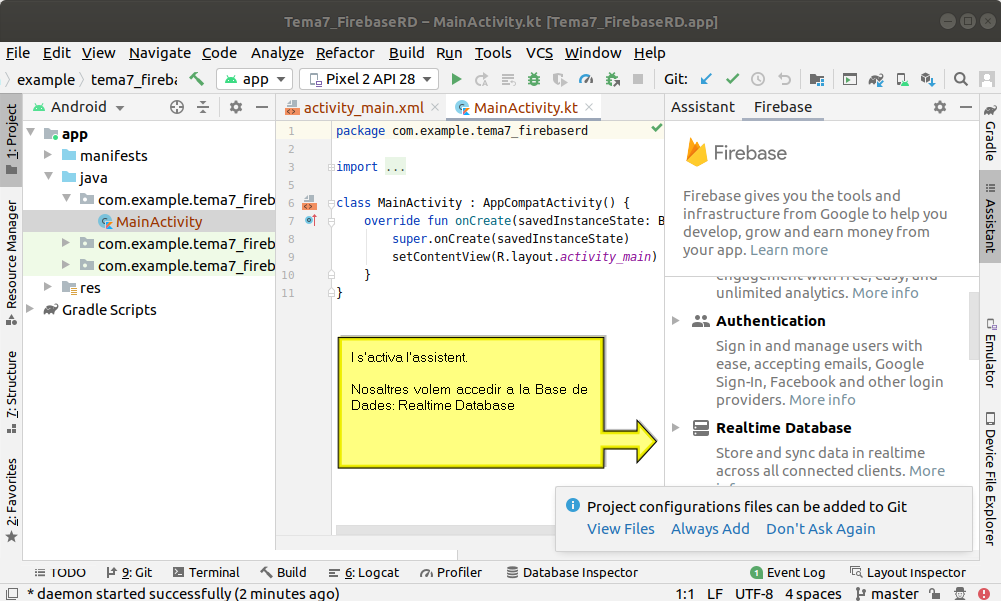Click master branch in status bar
The width and height of the screenshot is (1001, 601).
(x=886, y=593)
